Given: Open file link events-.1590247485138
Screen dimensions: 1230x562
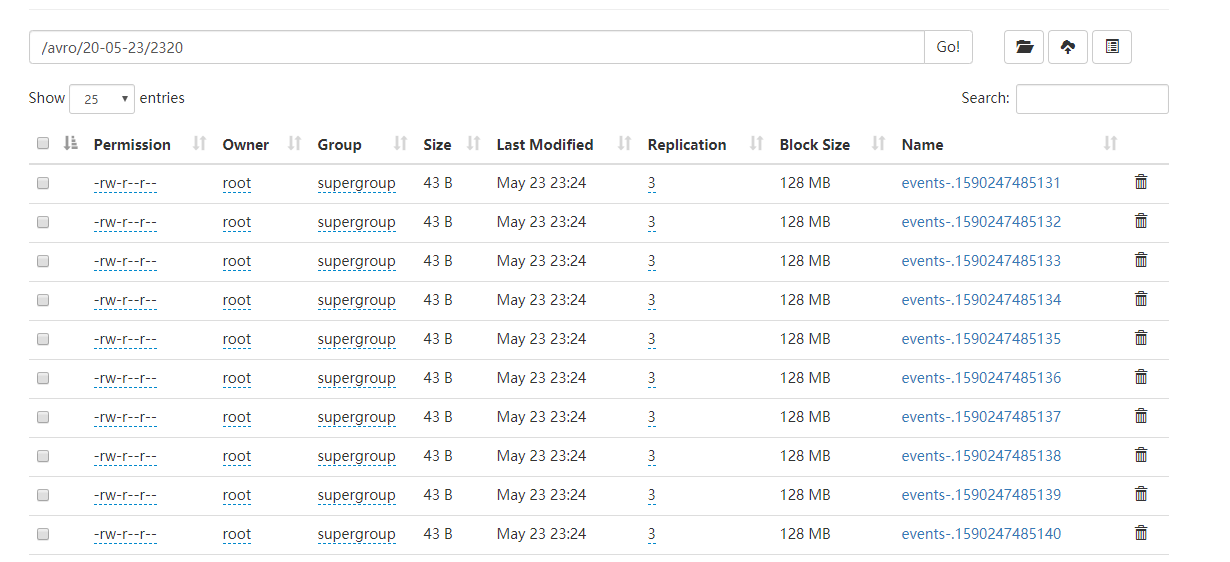Looking at the screenshot, I should coord(981,456).
